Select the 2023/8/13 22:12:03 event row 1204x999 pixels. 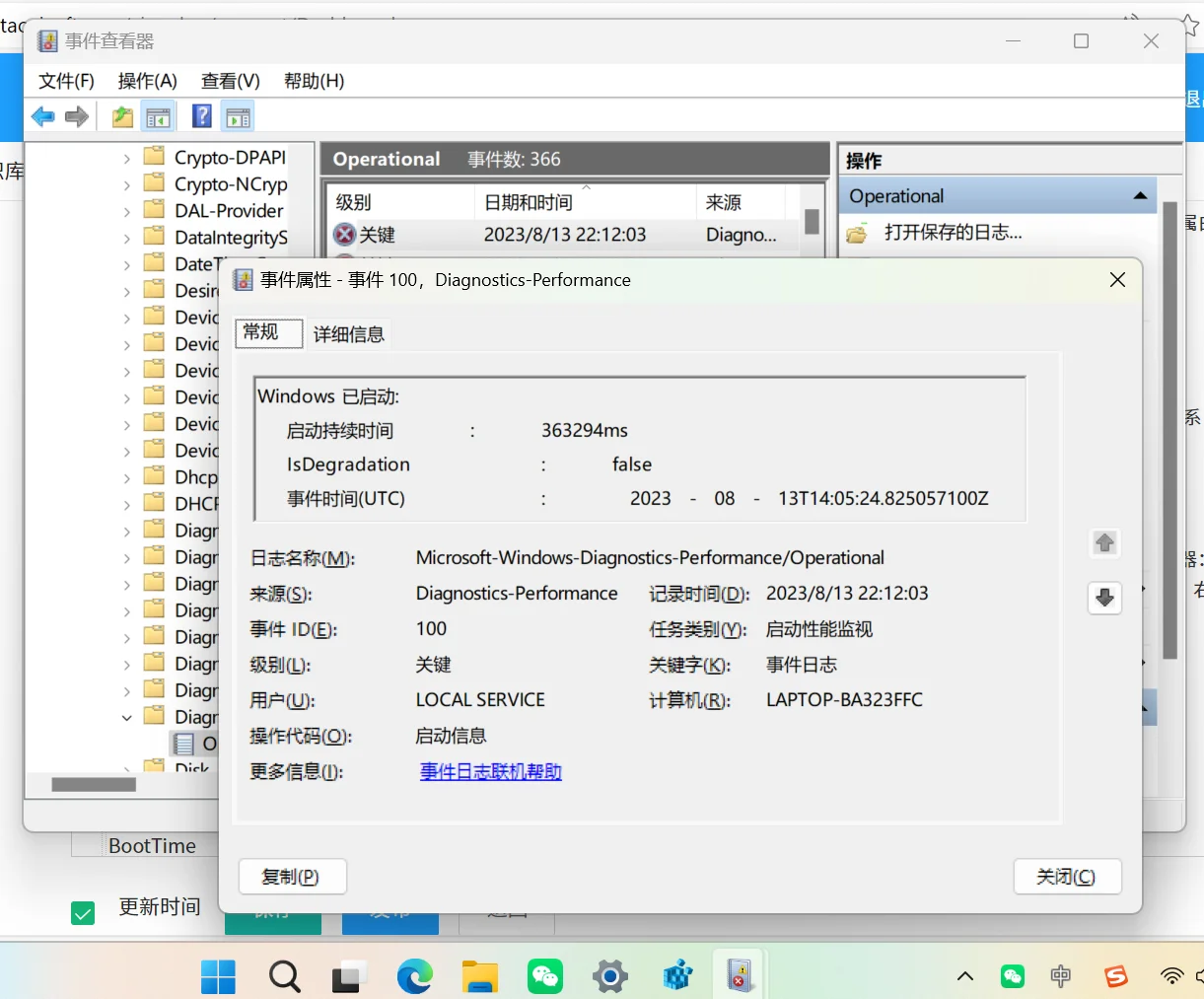pos(563,235)
